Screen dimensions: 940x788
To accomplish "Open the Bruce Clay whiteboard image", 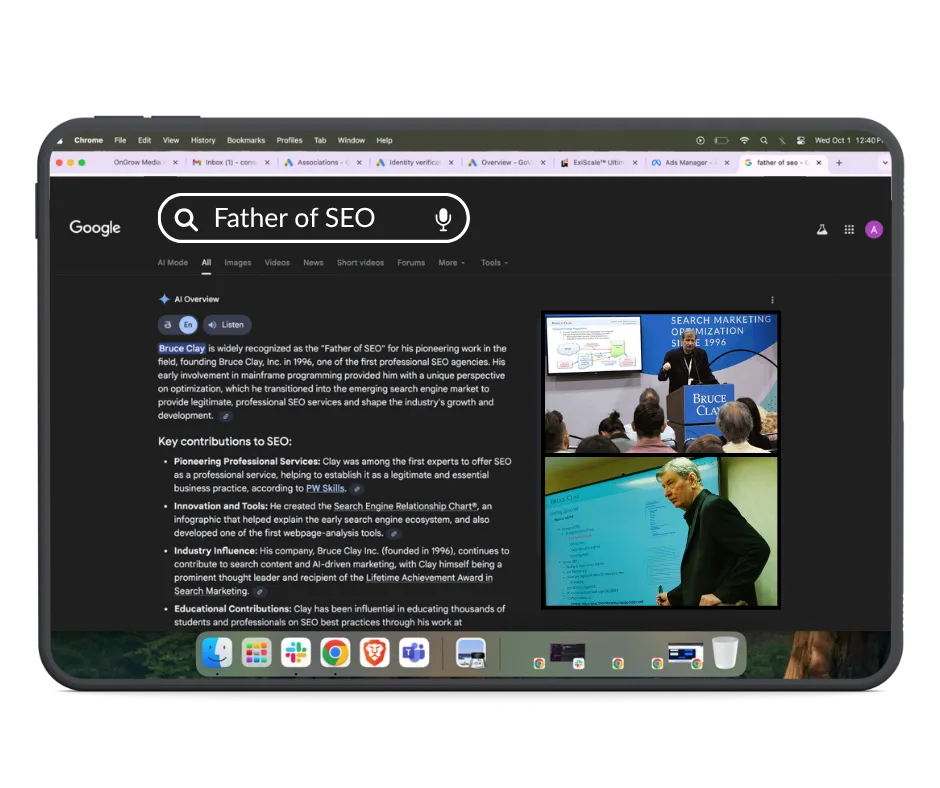I will tap(661, 532).
